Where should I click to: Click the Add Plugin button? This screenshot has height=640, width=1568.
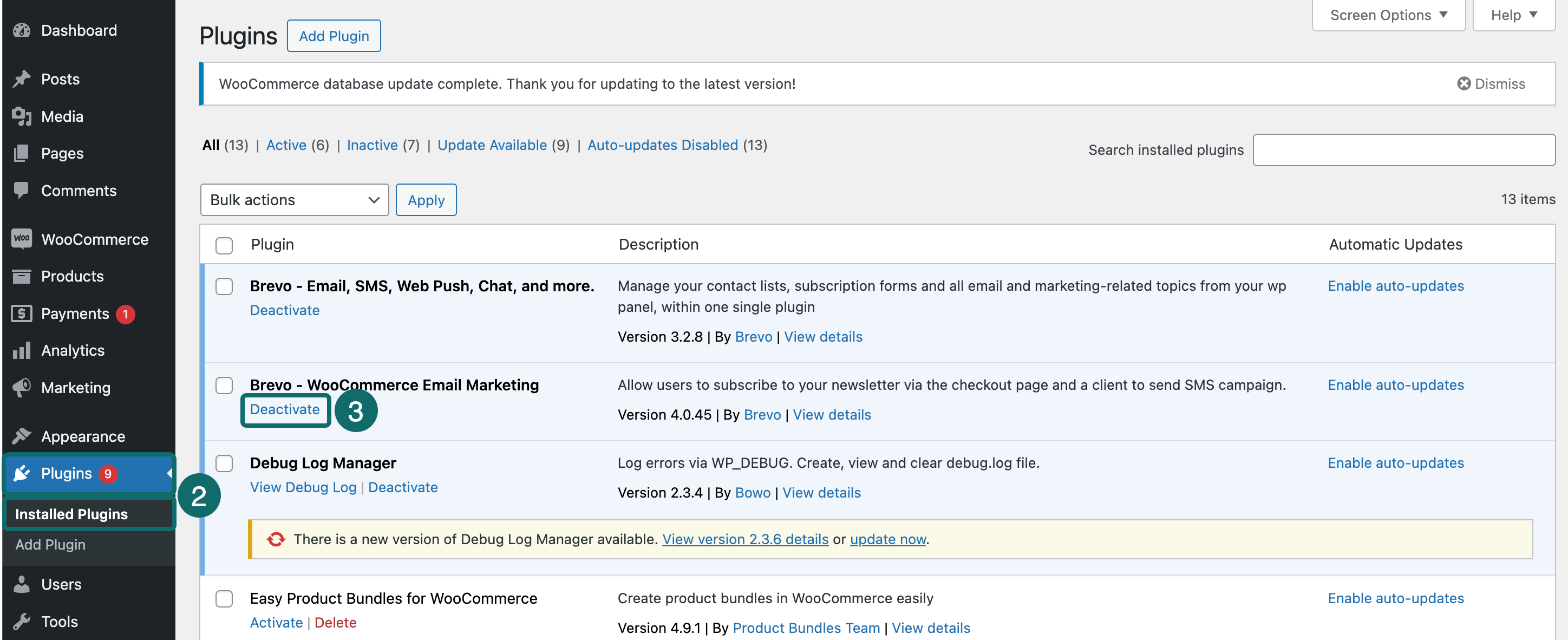334,36
